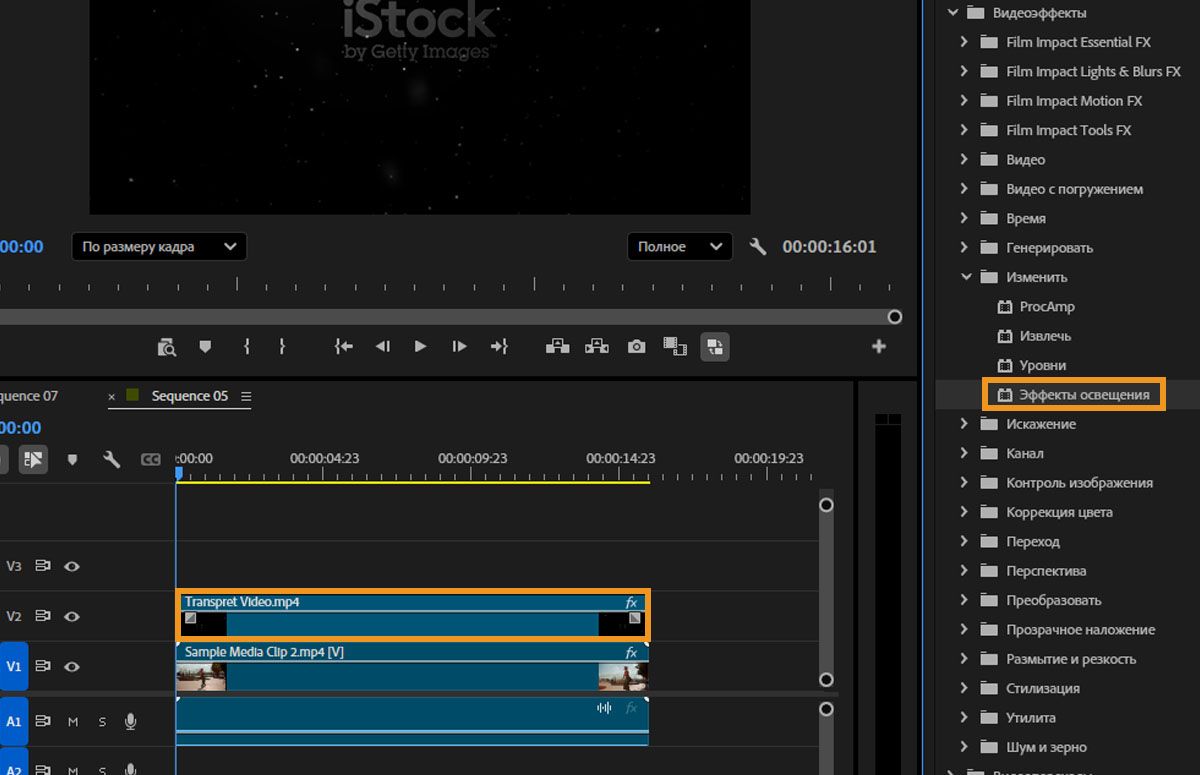Select the 'Уровни' effect
The image size is (1200, 775).
point(1042,365)
